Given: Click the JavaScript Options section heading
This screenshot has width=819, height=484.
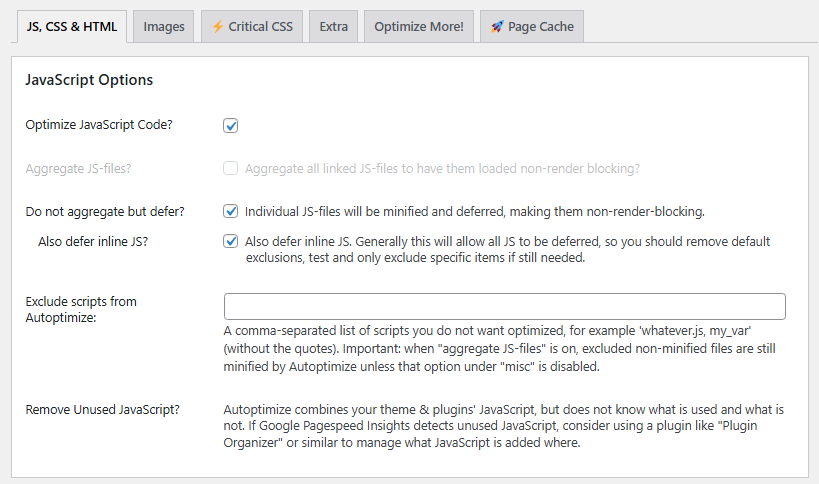Looking at the screenshot, I should click(89, 80).
